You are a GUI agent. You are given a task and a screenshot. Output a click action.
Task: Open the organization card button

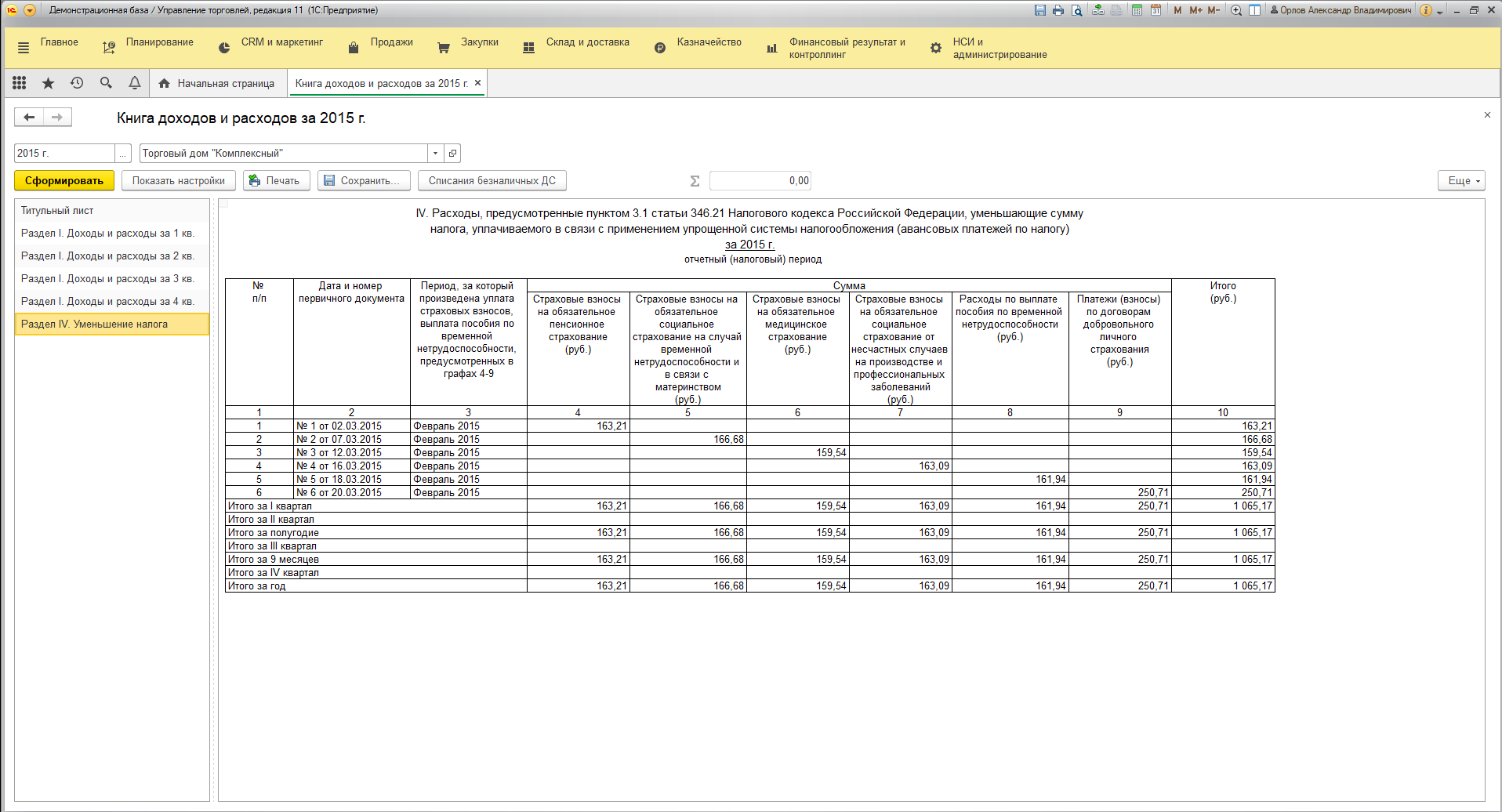[452, 154]
